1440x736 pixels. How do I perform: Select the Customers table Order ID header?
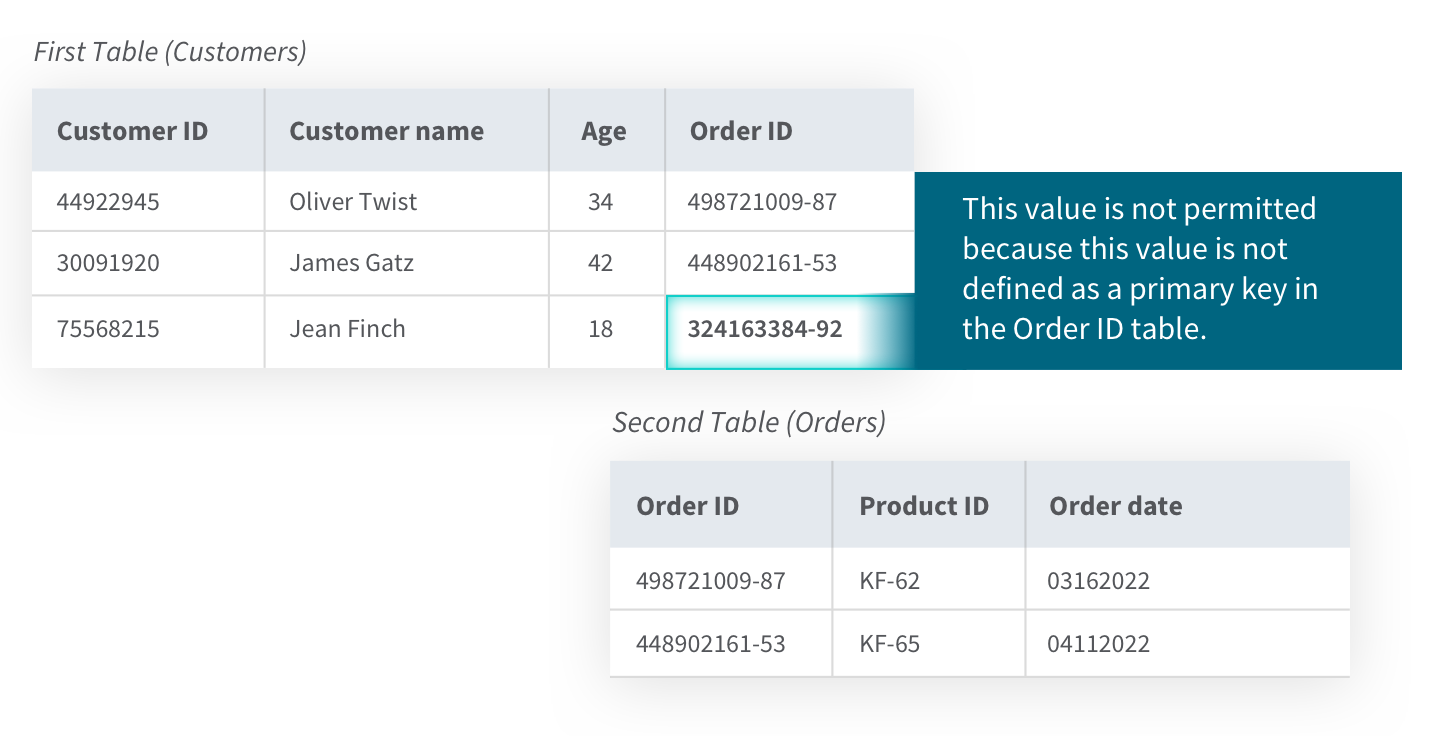[790, 130]
